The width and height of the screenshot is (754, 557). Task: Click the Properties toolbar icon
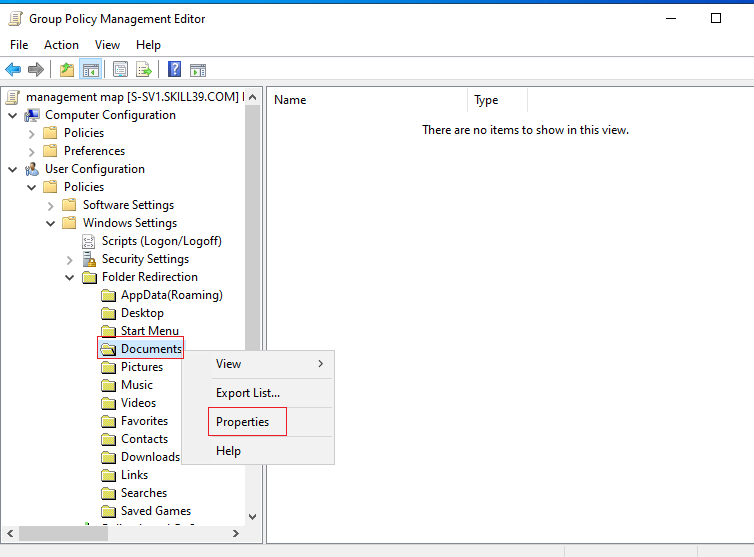click(x=120, y=70)
